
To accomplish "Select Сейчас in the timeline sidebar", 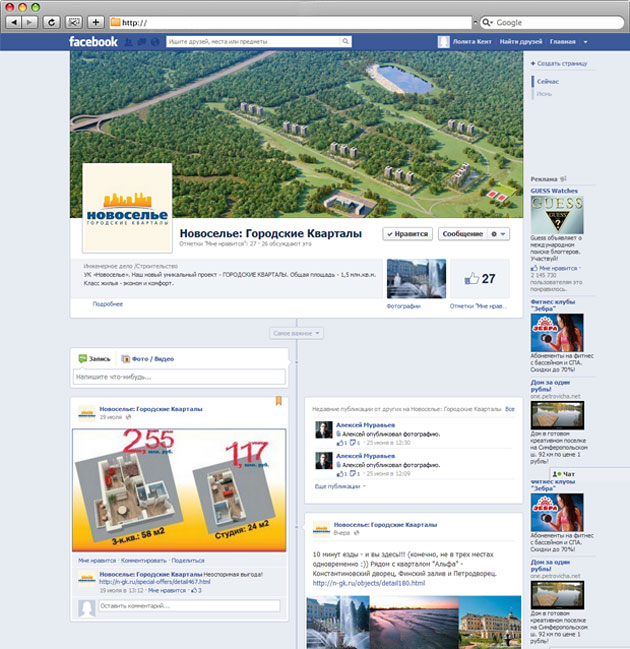I will coord(548,82).
